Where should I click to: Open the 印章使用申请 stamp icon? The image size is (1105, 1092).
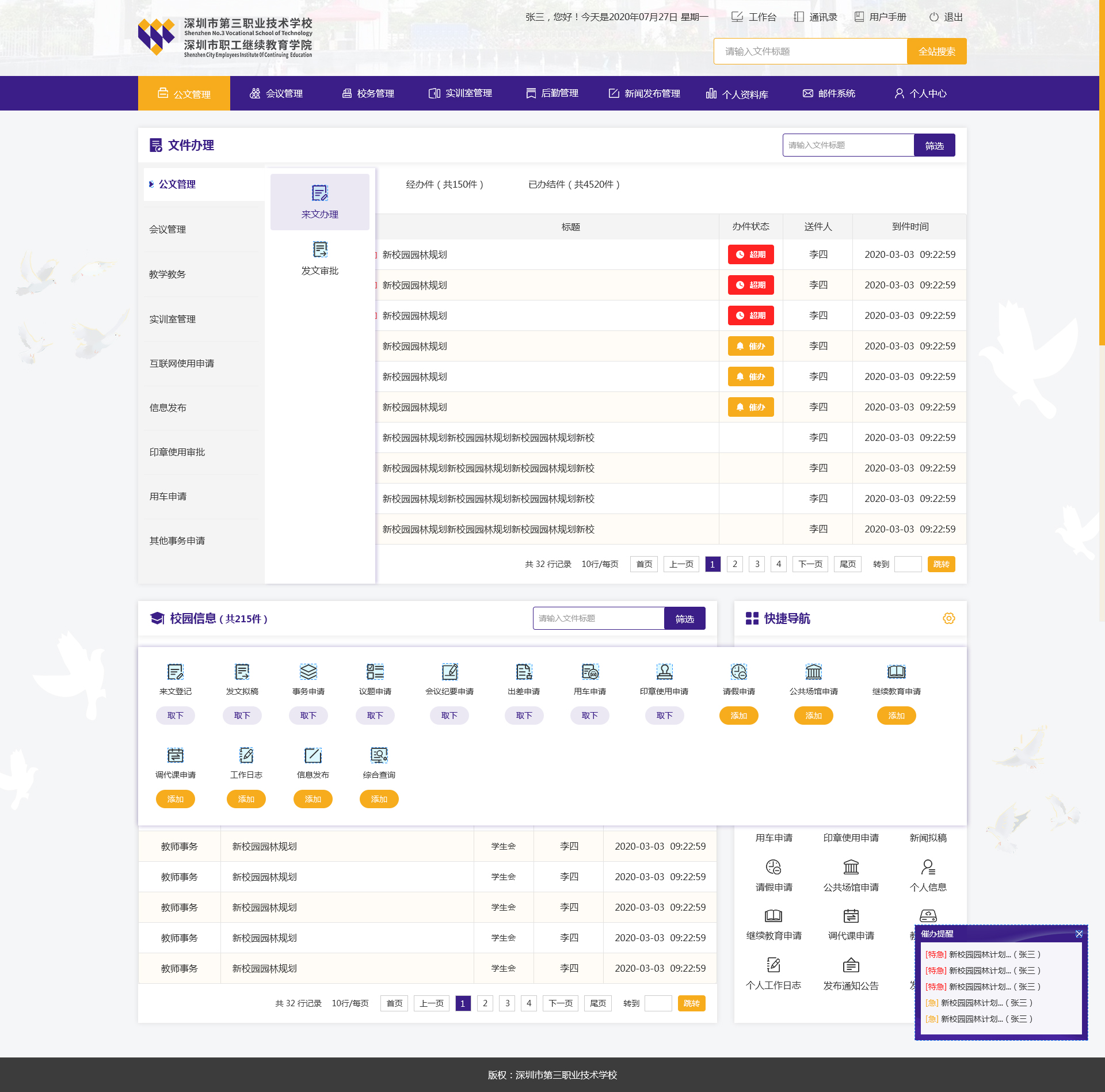pos(664,672)
